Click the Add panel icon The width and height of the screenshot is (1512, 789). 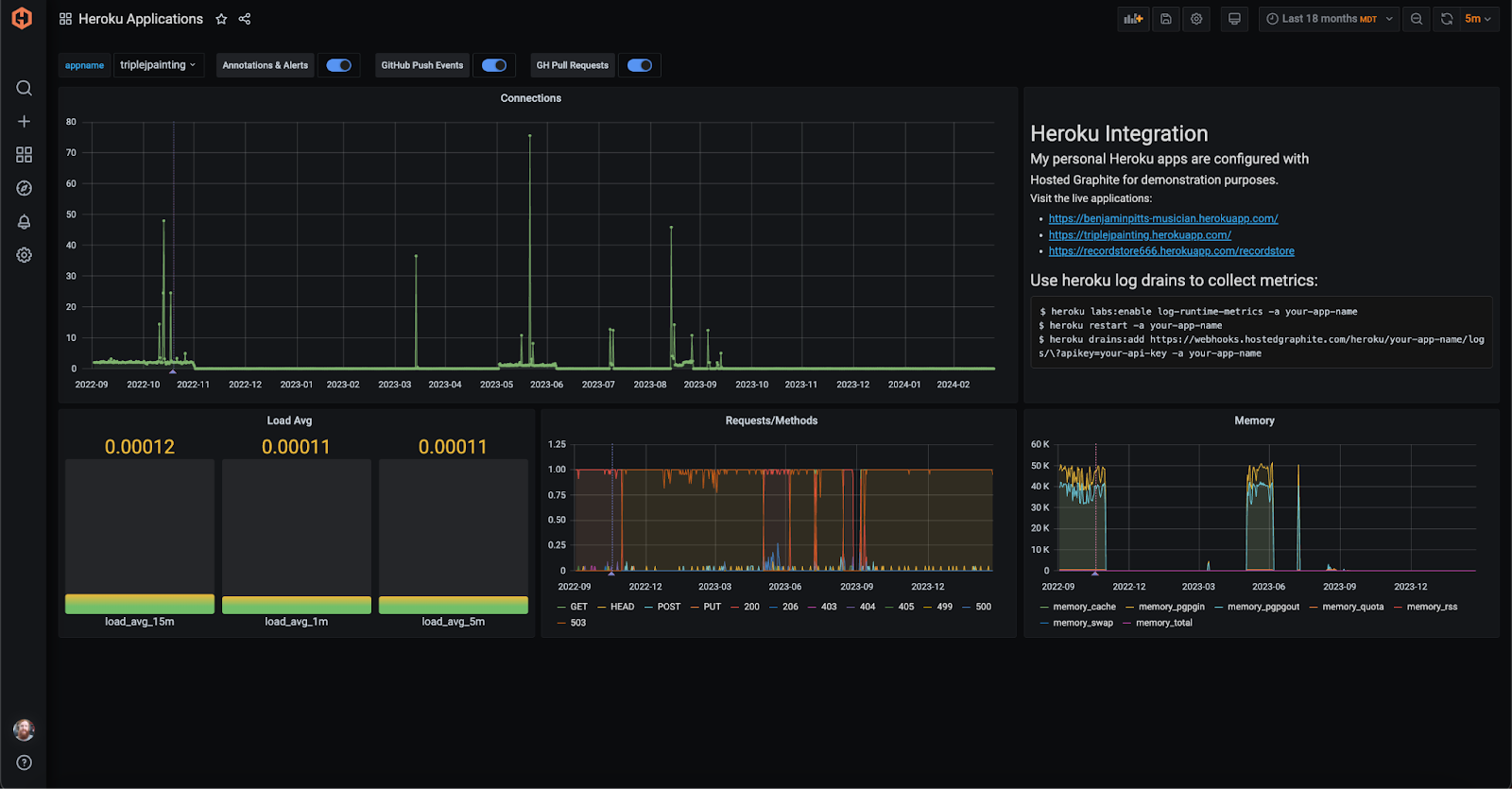coord(1133,19)
